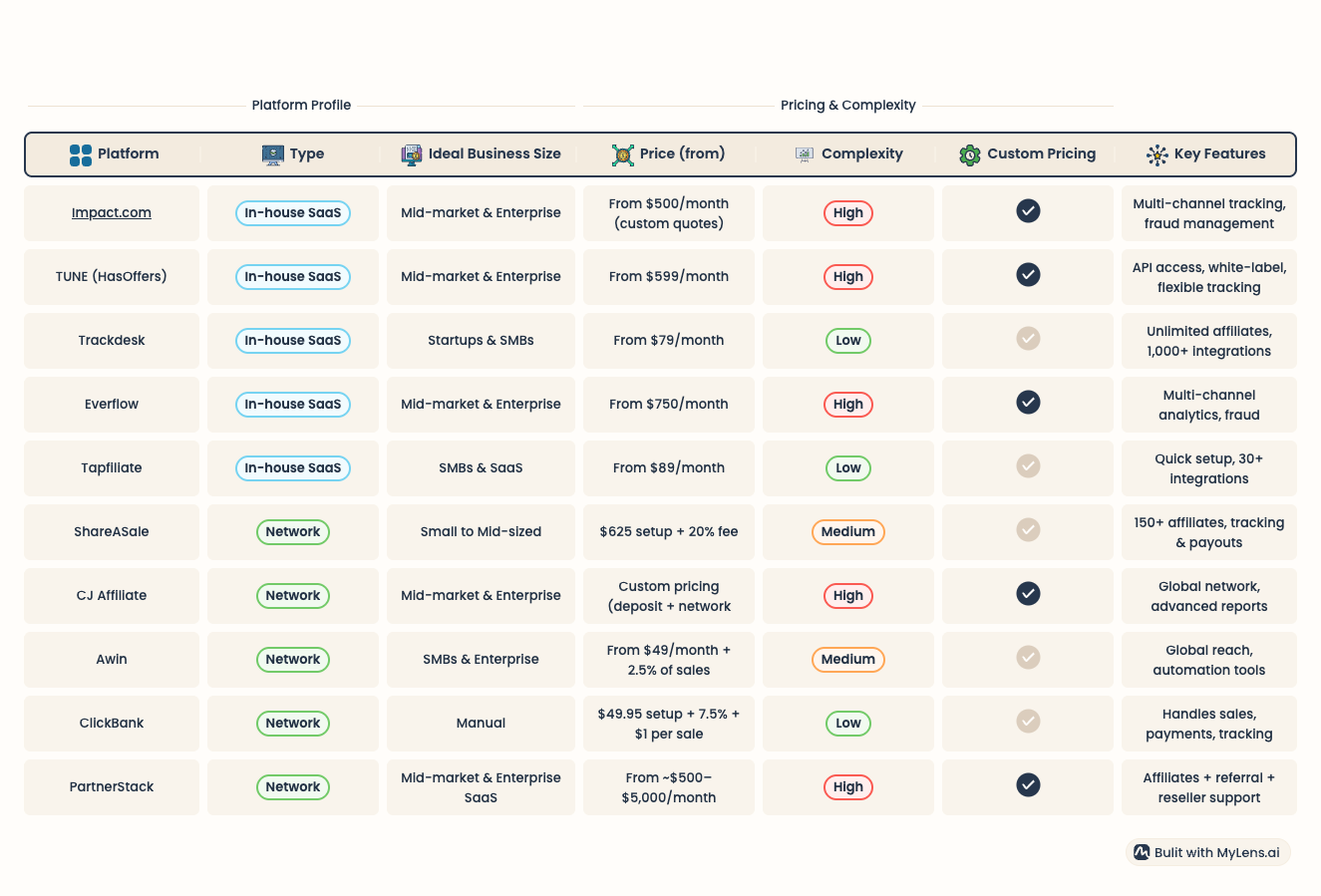Toggle Custom Pricing check for ShareASale
The image size is (1321, 896).
(1028, 530)
